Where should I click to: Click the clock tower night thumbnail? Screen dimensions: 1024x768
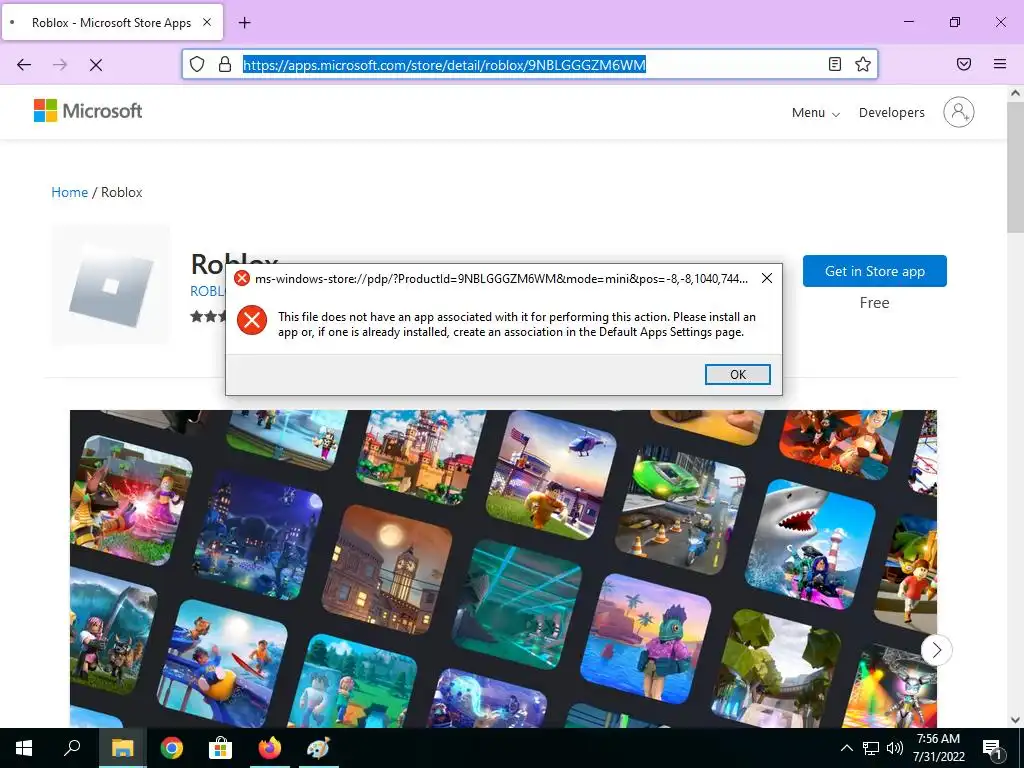point(389,568)
